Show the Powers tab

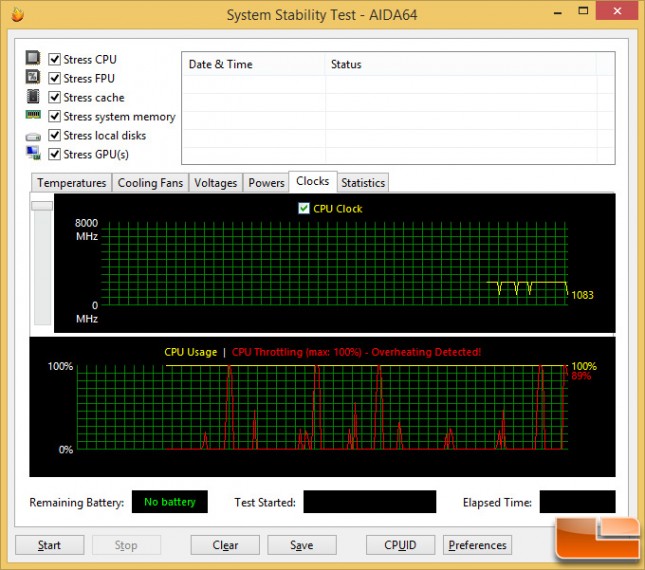[x=266, y=183]
